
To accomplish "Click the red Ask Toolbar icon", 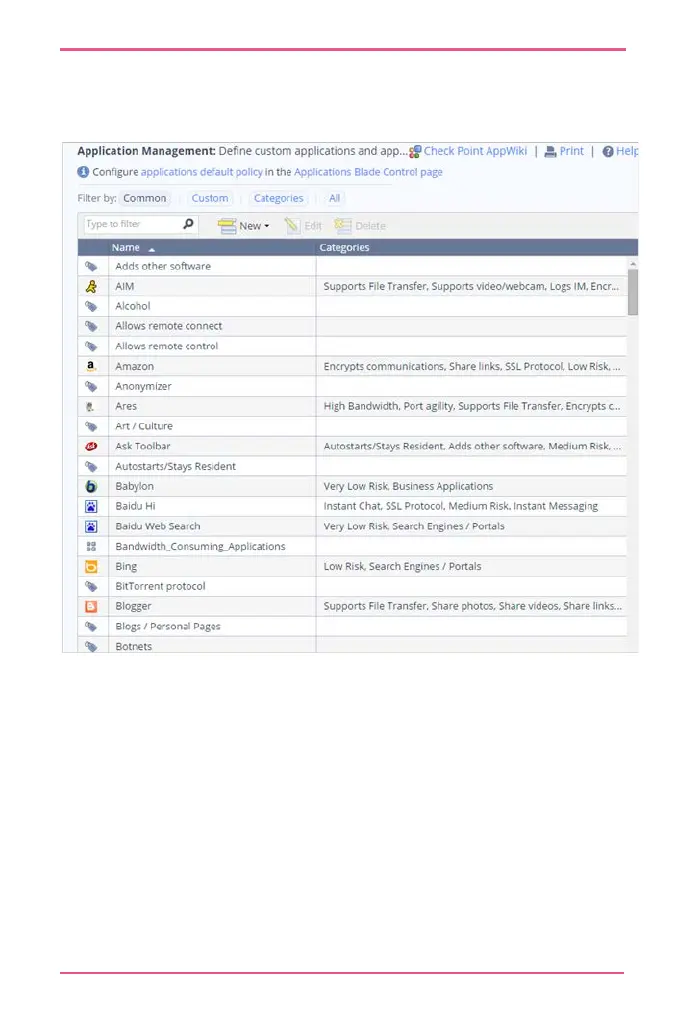I will (x=91, y=446).
